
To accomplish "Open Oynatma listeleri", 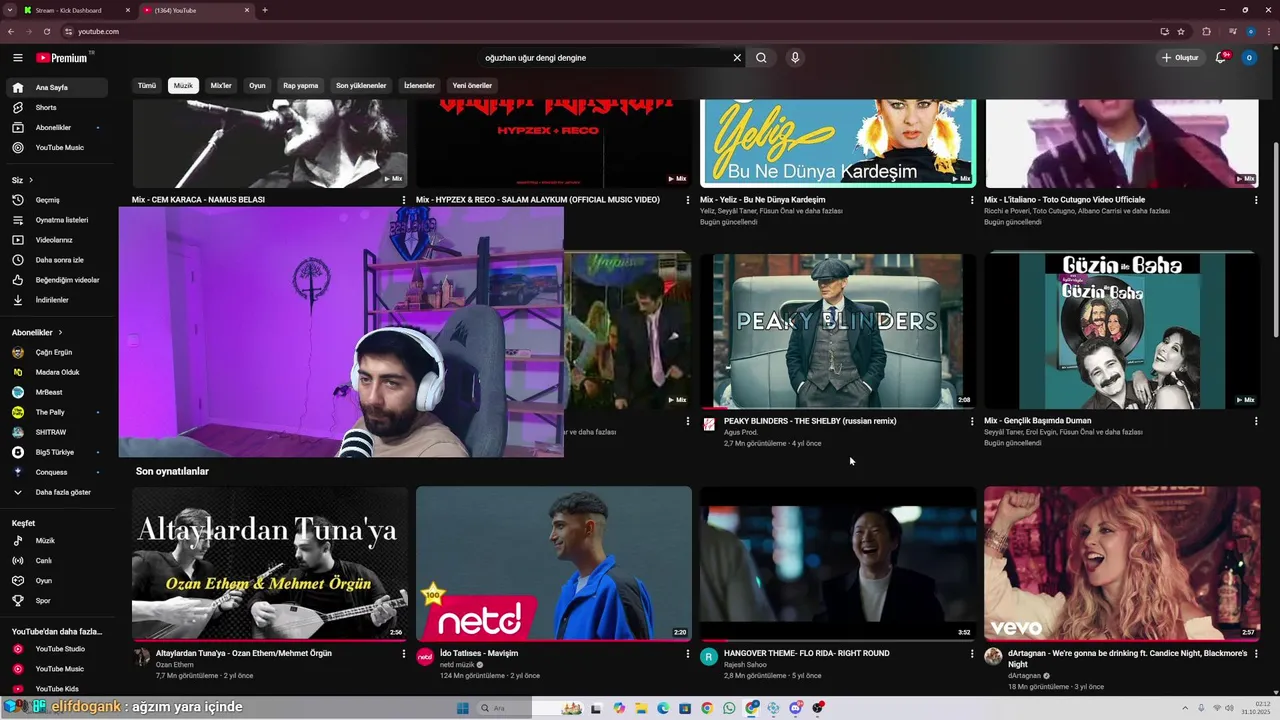I will 57,220.
